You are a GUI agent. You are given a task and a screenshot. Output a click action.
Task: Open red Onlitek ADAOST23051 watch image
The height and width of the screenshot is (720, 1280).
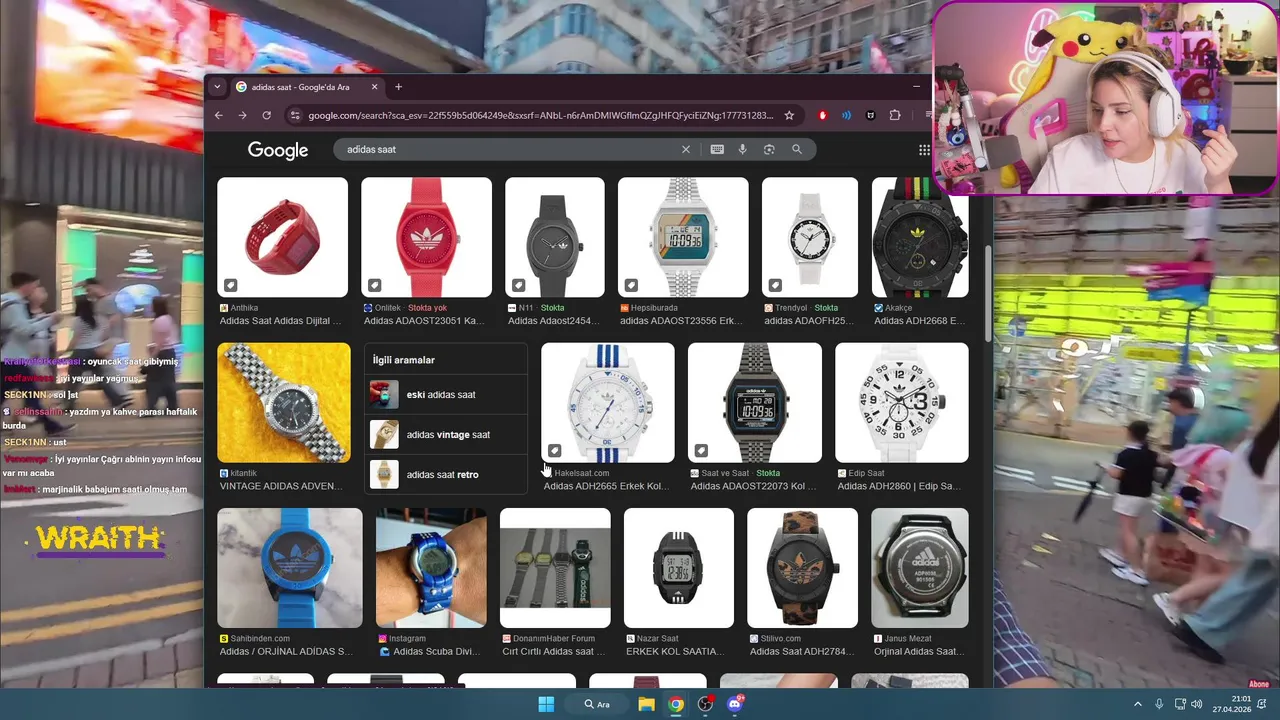tap(426, 237)
